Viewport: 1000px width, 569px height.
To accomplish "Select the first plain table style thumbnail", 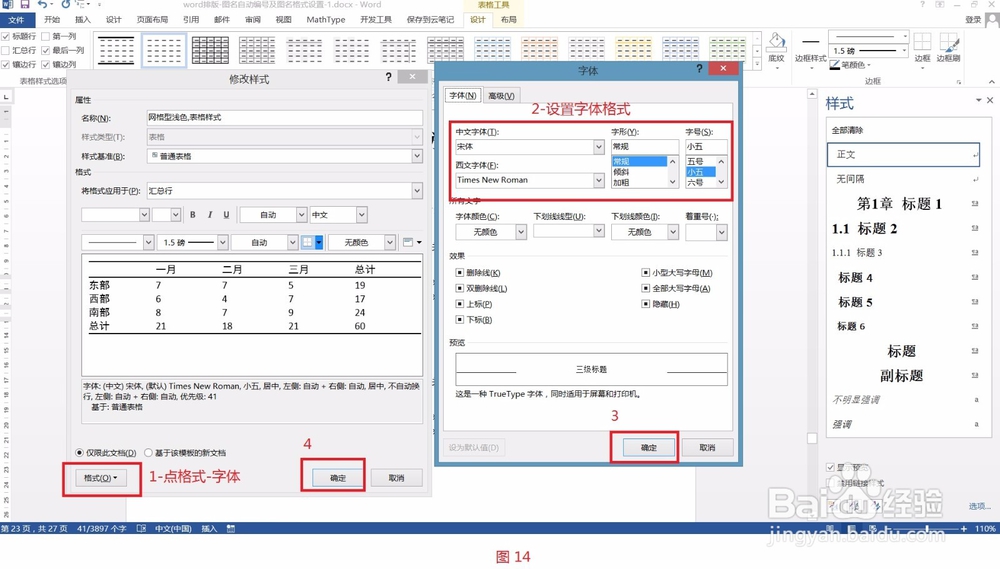I will (117, 50).
